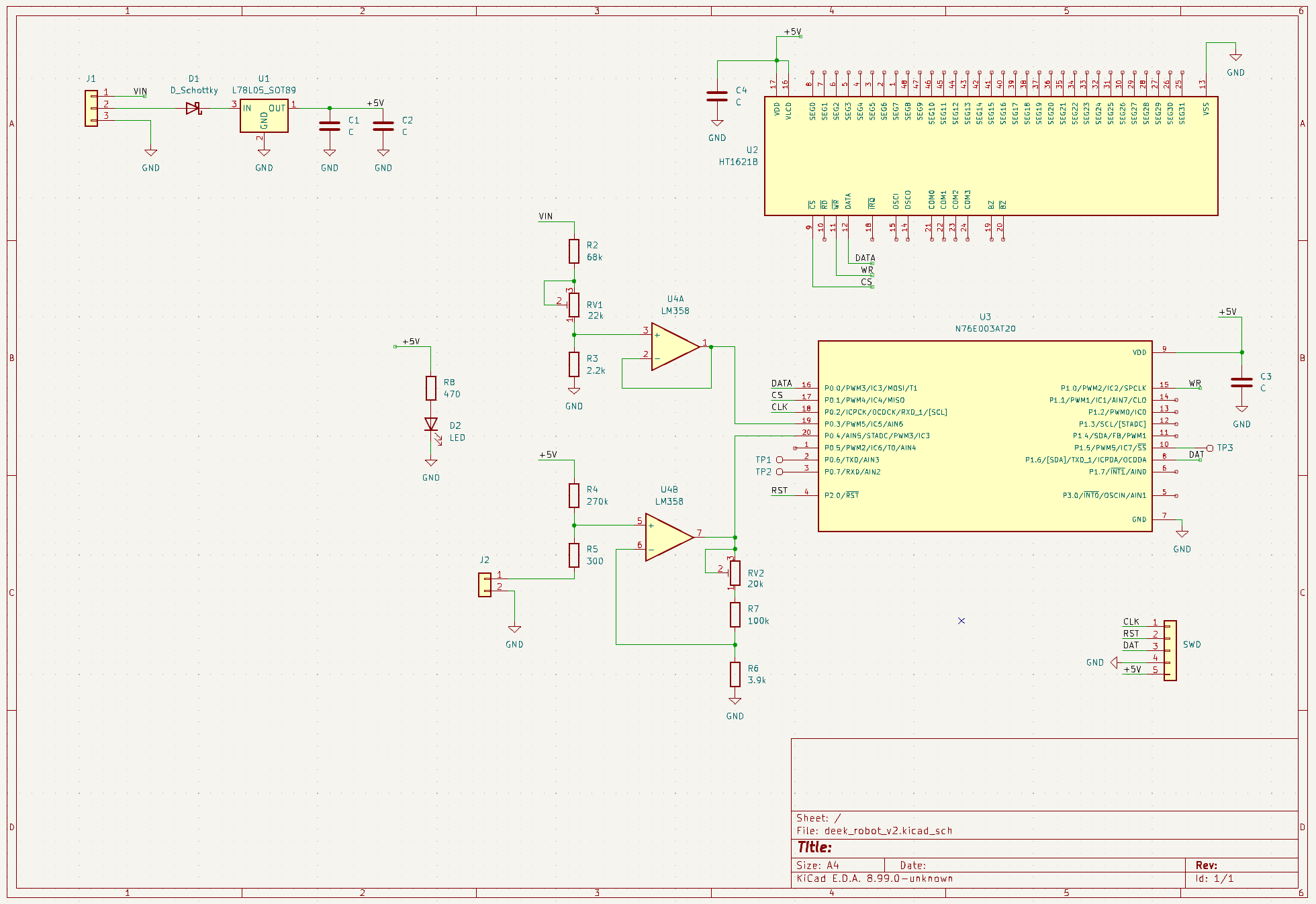Image resolution: width=1316 pixels, height=904 pixels.
Task: Click the U4A LM358 op-amp triangle
Action: [x=675, y=347]
